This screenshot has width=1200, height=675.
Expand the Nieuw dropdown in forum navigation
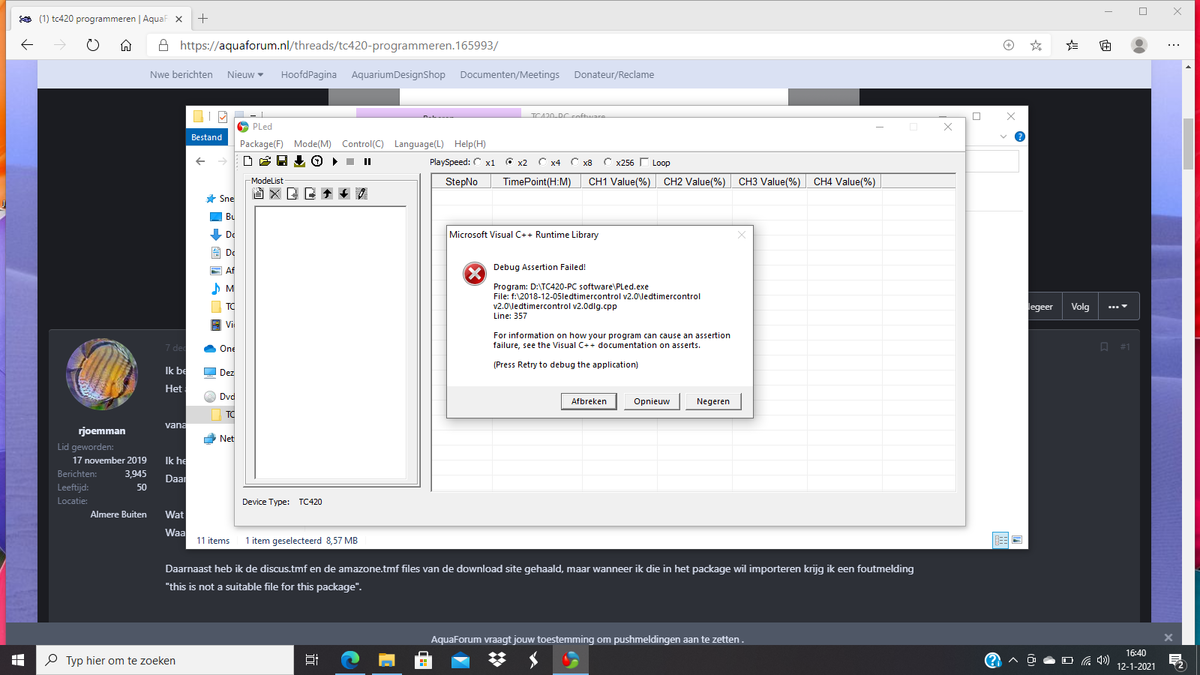(245, 75)
